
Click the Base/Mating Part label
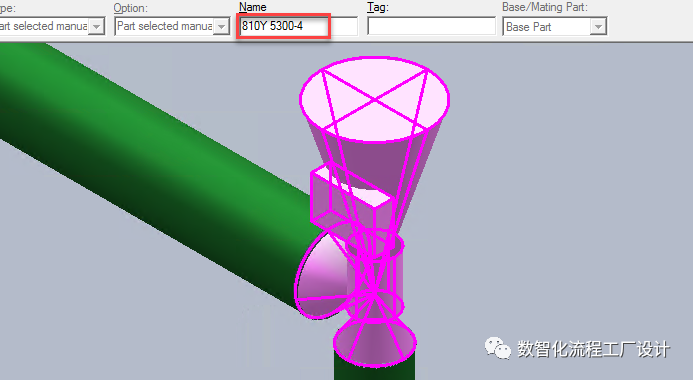[545, 8]
